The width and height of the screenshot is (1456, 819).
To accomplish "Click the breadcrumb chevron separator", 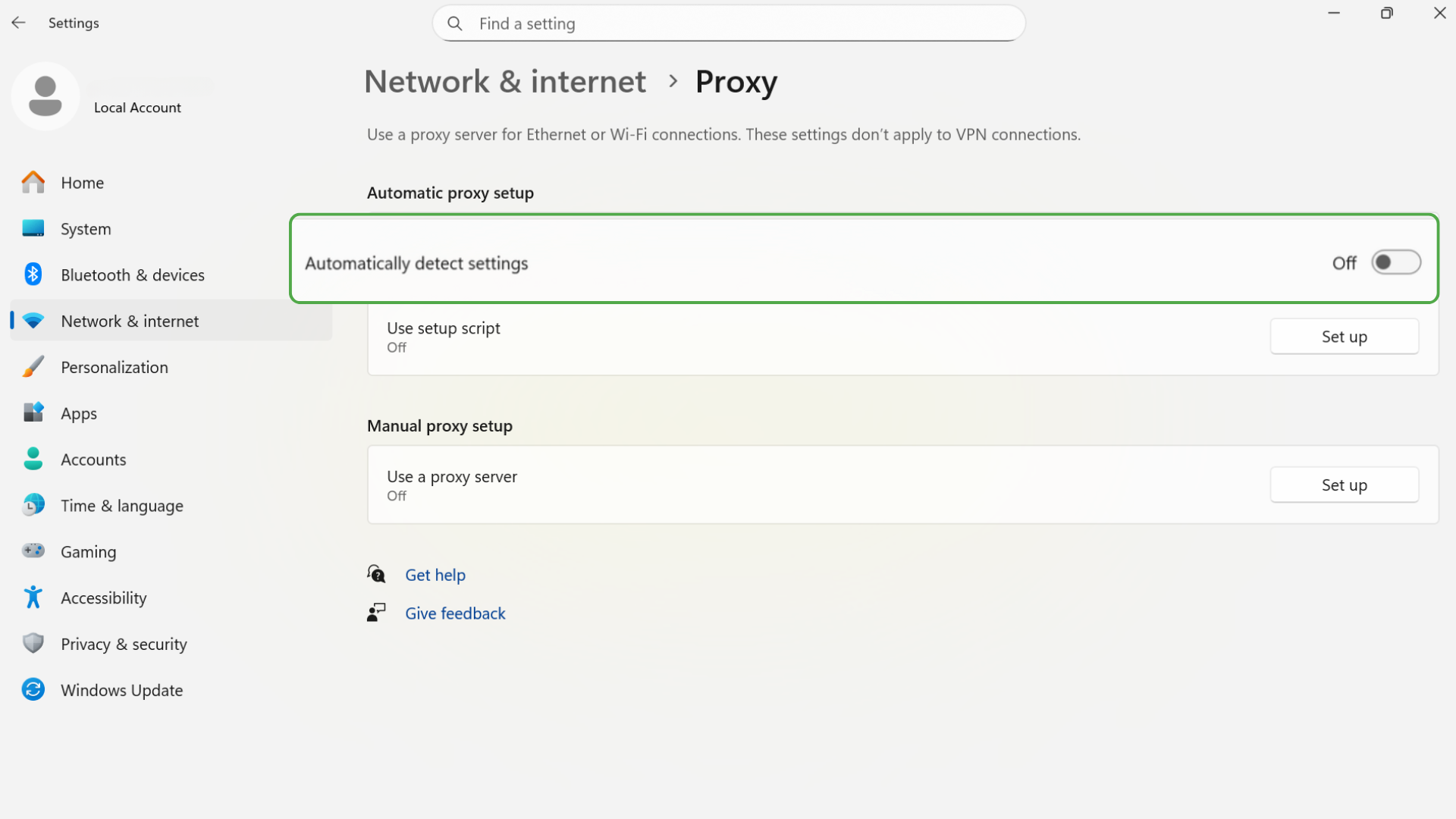I will coord(673,81).
